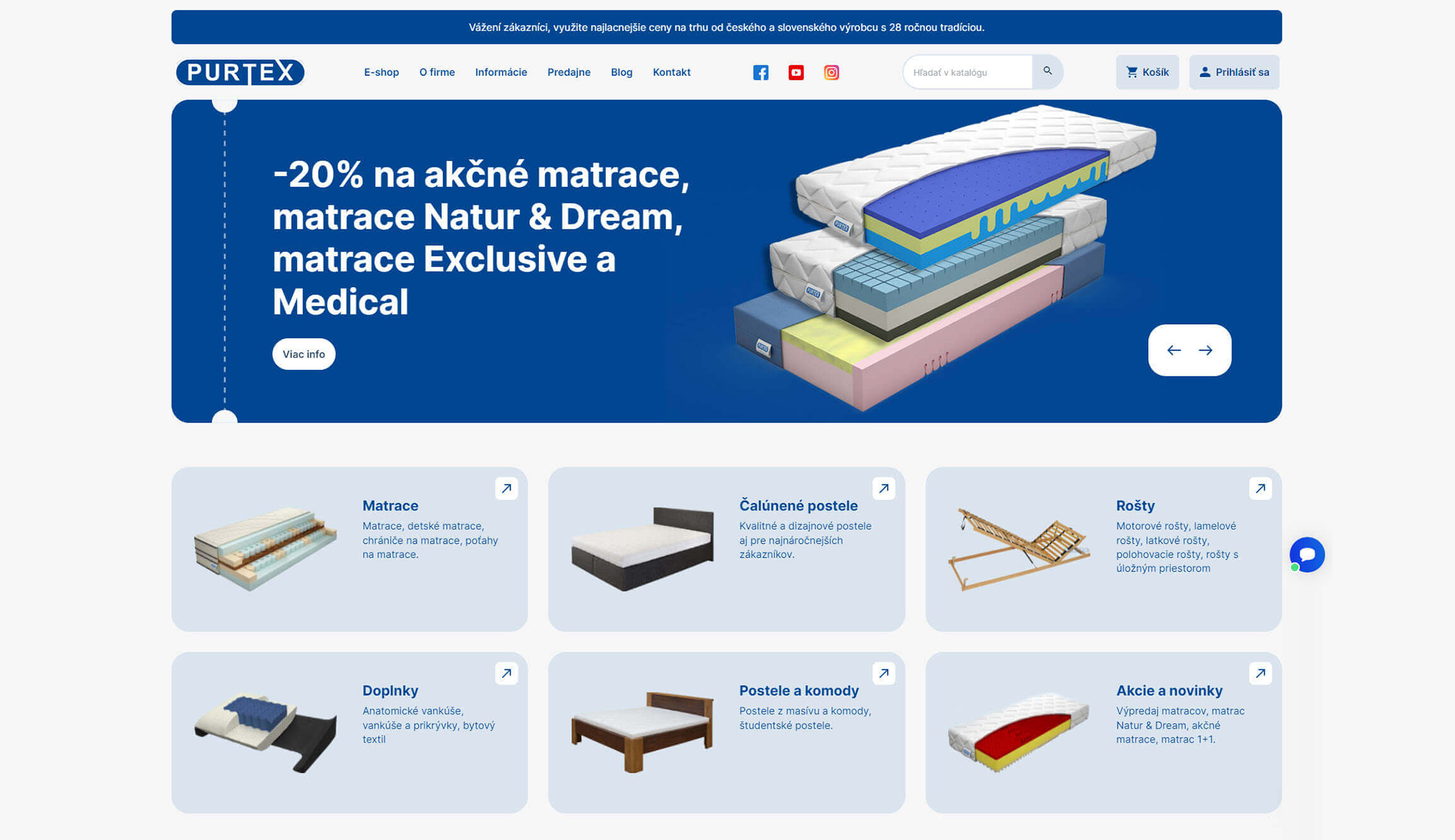The height and width of the screenshot is (840, 1455).
Task: Click Anatomické vankúše description text
Action: (x=429, y=725)
